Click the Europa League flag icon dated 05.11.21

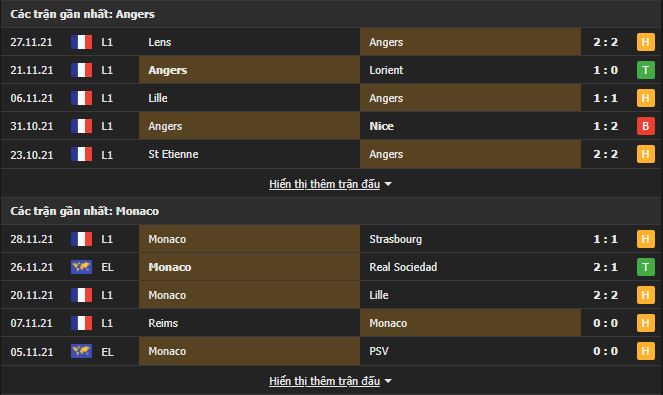click(82, 351)
